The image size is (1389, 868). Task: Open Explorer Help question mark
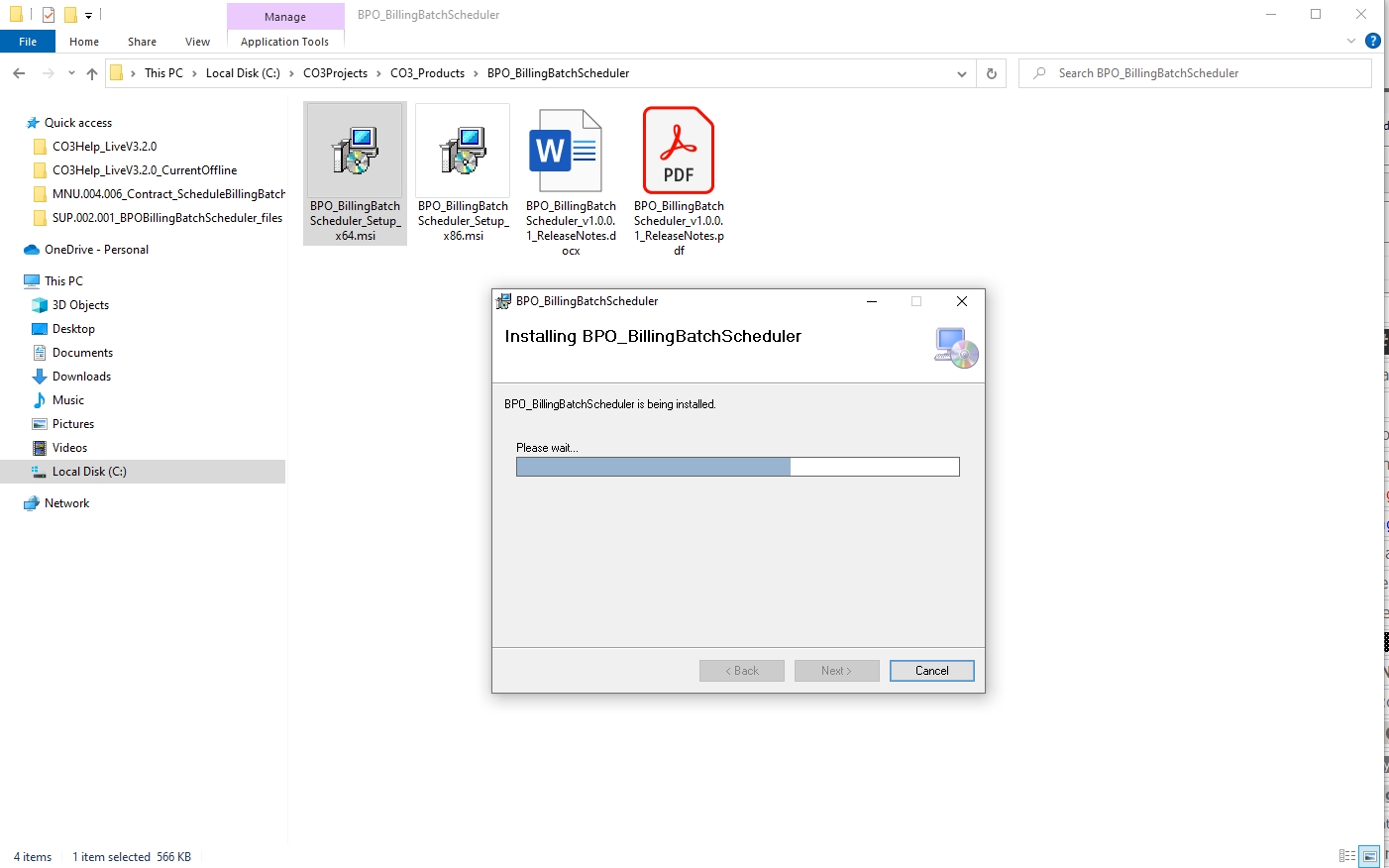tap(1373, 41)
